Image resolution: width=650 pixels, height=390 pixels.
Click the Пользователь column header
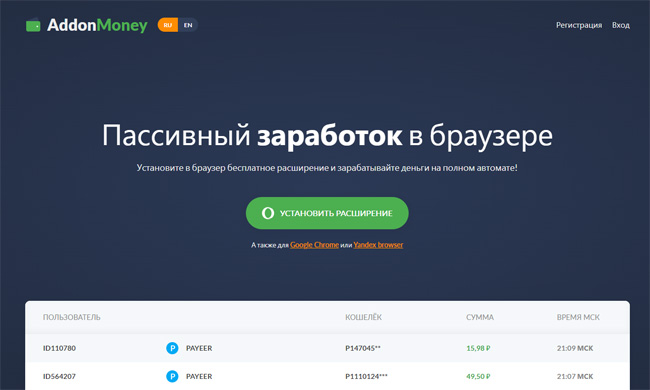coord(72,317)
